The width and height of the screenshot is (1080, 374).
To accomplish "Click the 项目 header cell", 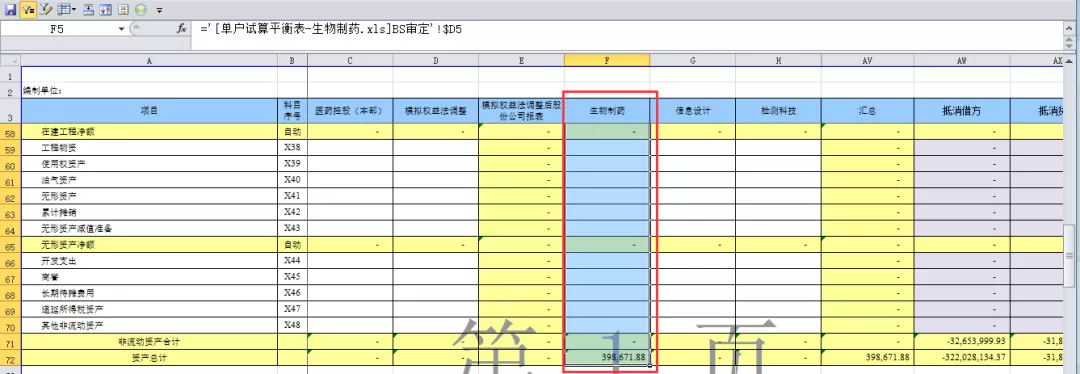I will 149,111.
